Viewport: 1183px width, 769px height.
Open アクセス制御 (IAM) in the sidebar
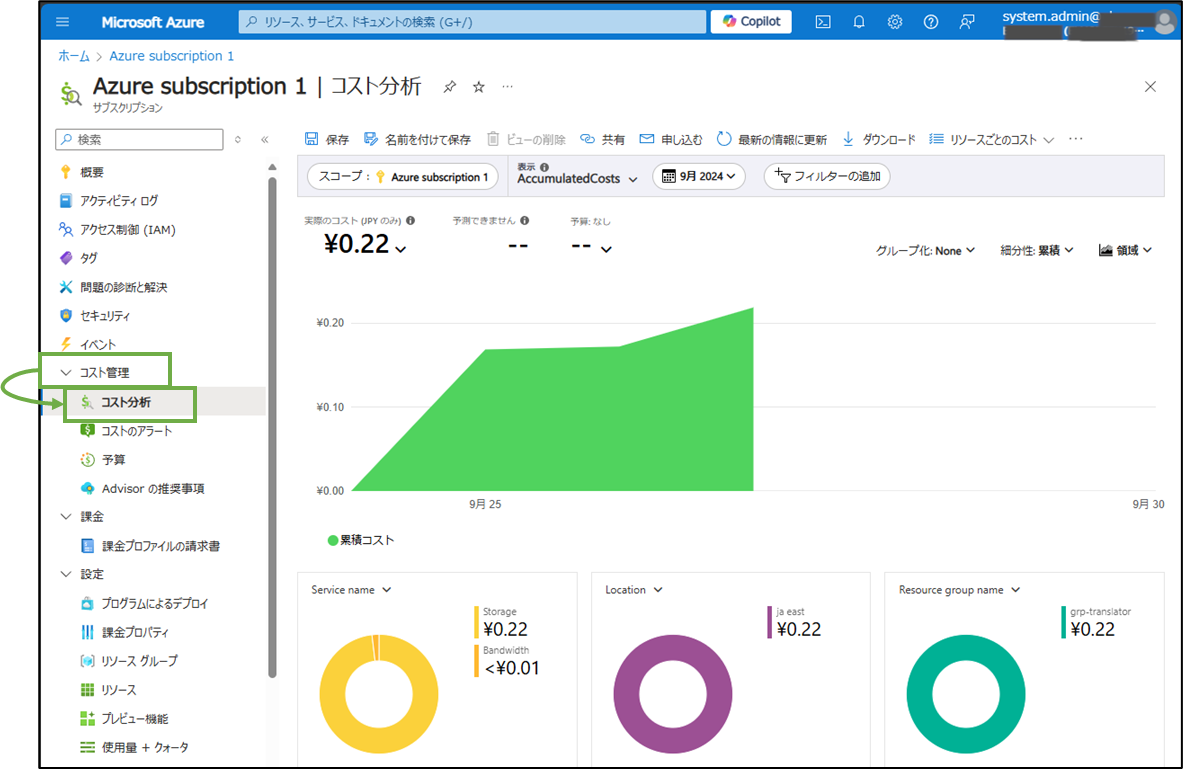(x=127, y=229)
